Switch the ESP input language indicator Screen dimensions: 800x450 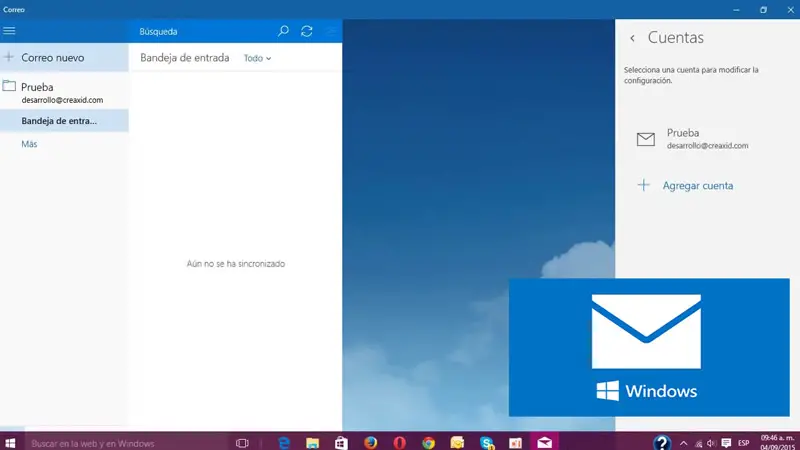click(x=744, y=443)
